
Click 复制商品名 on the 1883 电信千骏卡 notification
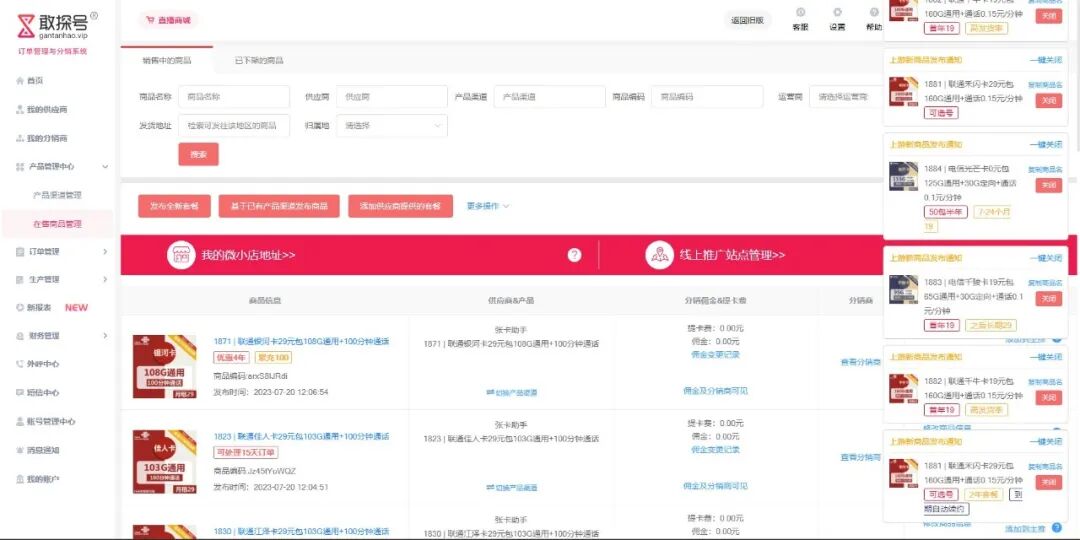point(1046,283)
